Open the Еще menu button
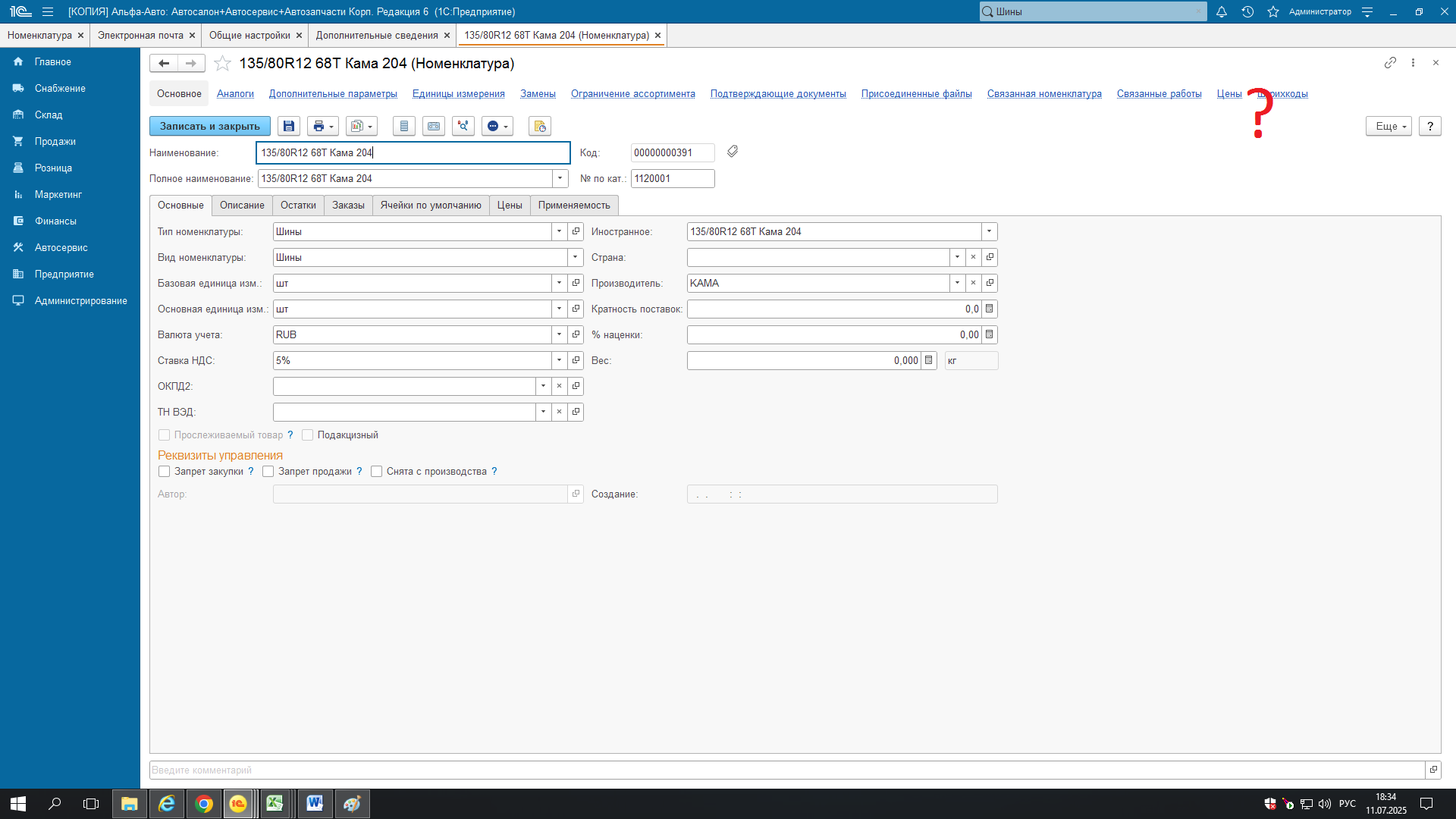The width and height of the screenshot is (1456, 819). (x=1389, y=126)
